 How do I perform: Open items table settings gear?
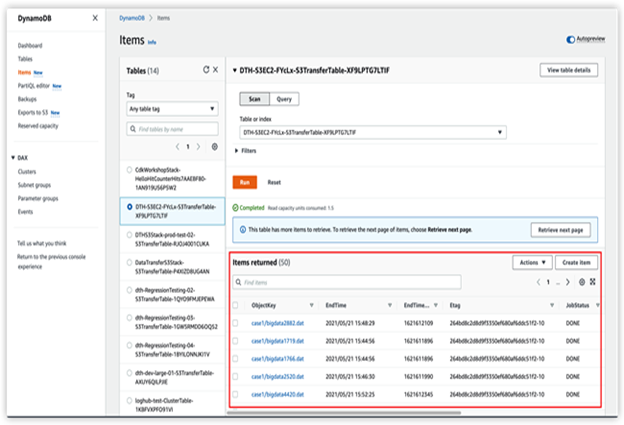click(582, 282)
